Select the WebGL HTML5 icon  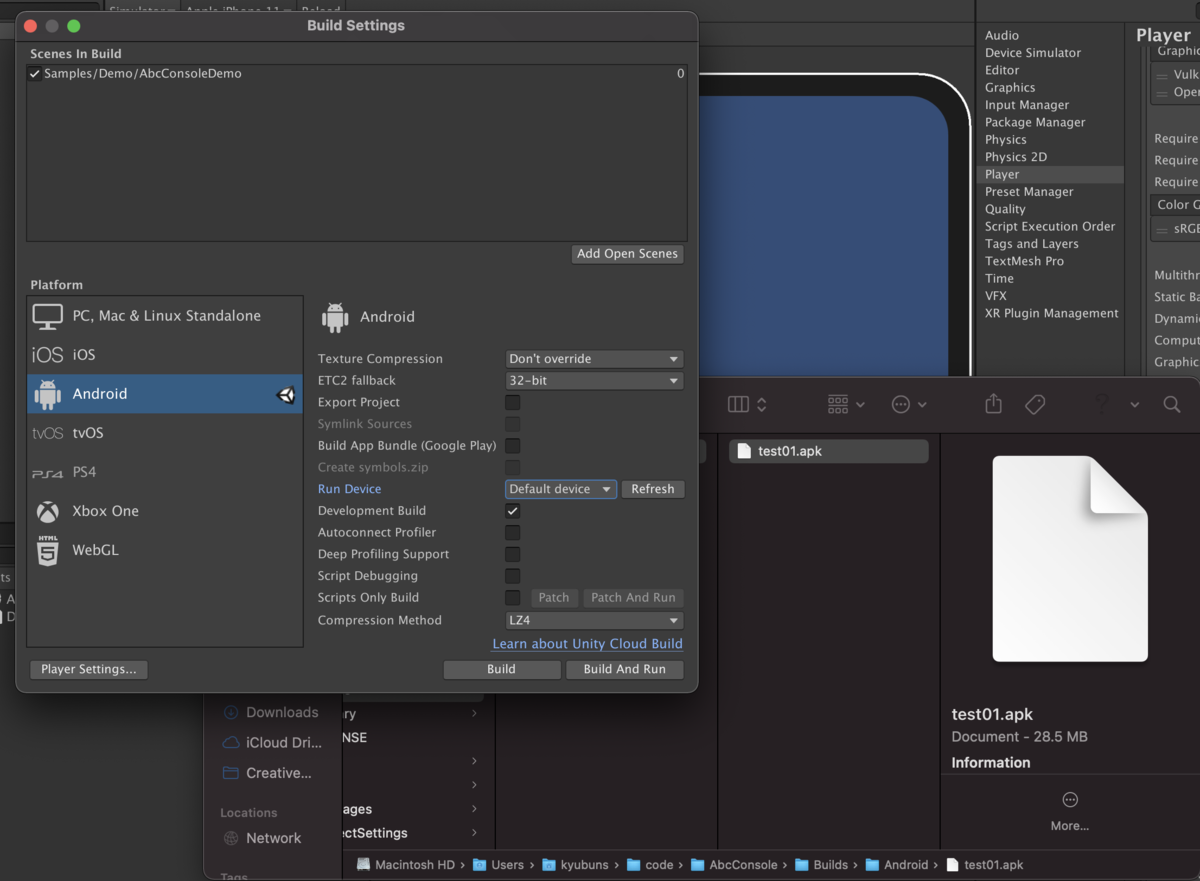pyautogui.click(x=47, y=551)
